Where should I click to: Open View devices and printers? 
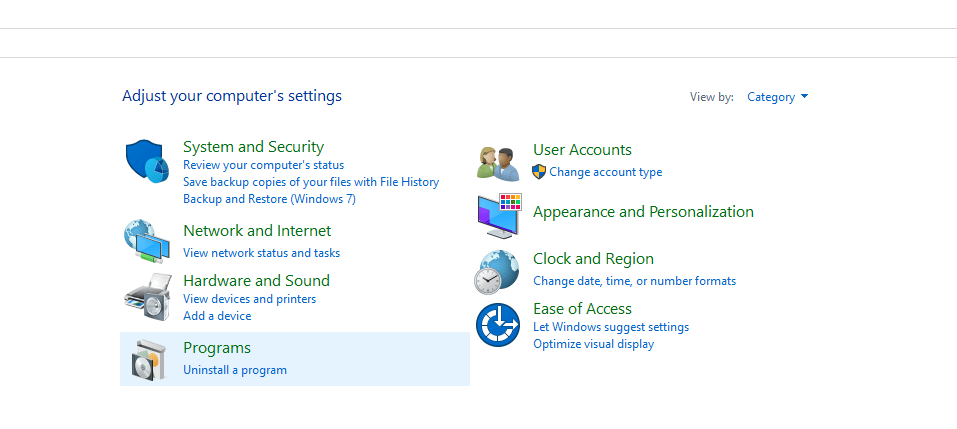pos(249,299)
